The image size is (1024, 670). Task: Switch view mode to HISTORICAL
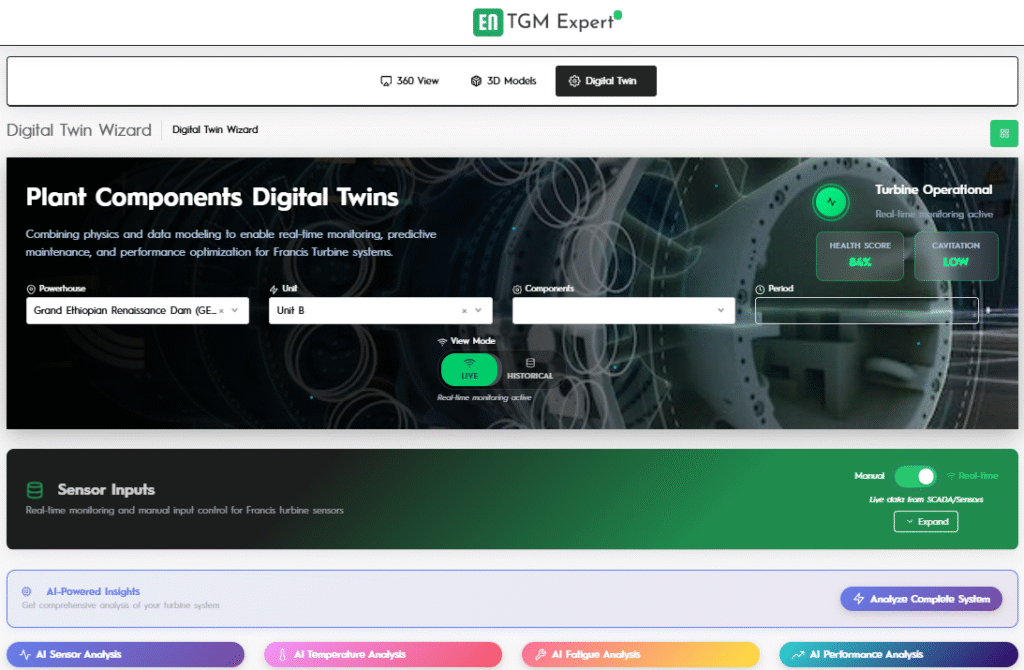tap(529, 369)
